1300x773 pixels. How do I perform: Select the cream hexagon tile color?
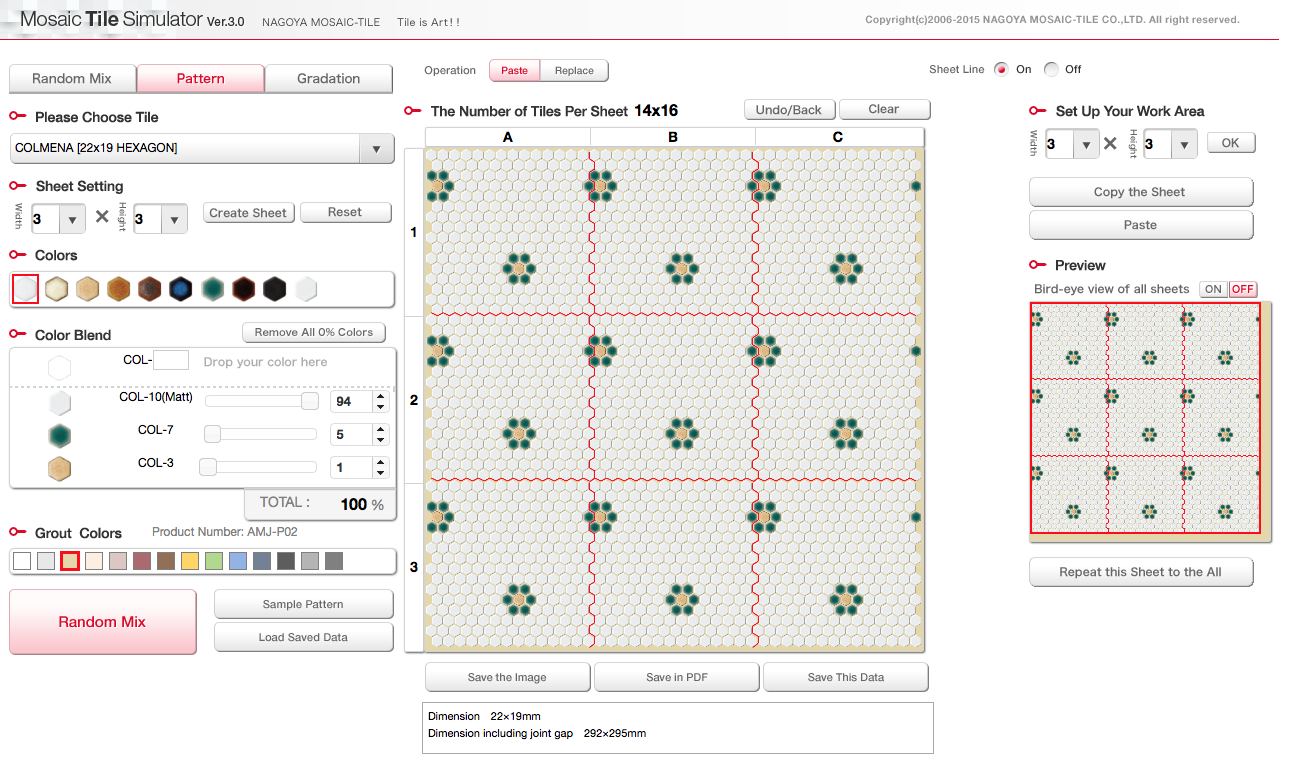coord(56,288)
